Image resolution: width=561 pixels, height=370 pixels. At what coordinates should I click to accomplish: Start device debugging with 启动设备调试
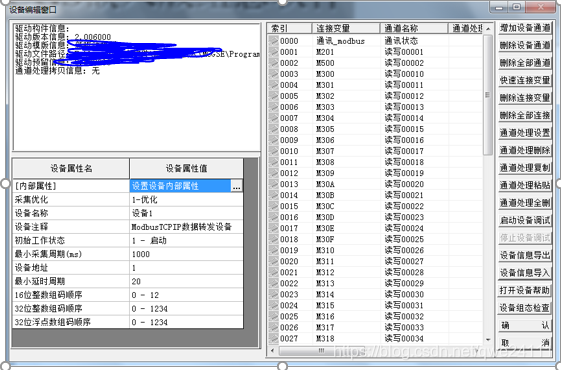pyautogui.click(x=525, y=220)
